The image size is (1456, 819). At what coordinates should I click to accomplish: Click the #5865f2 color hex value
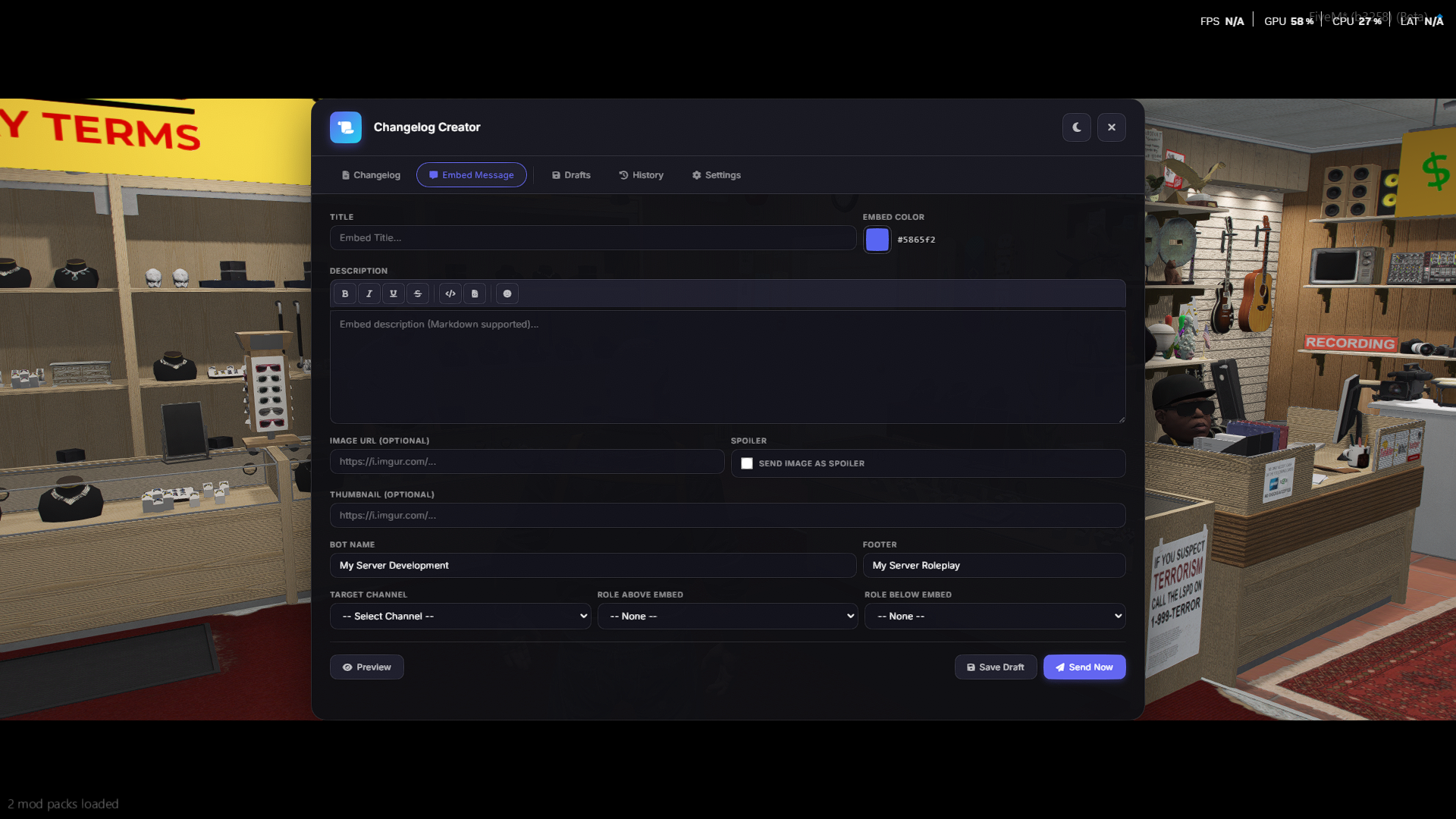click(916, 240)
